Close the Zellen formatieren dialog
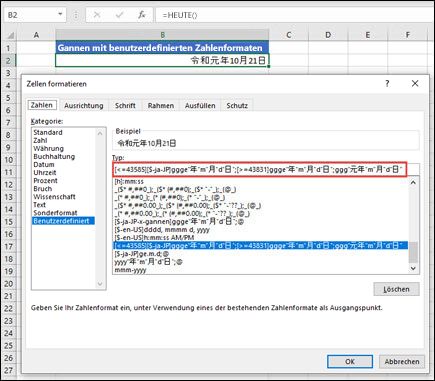 415,83
